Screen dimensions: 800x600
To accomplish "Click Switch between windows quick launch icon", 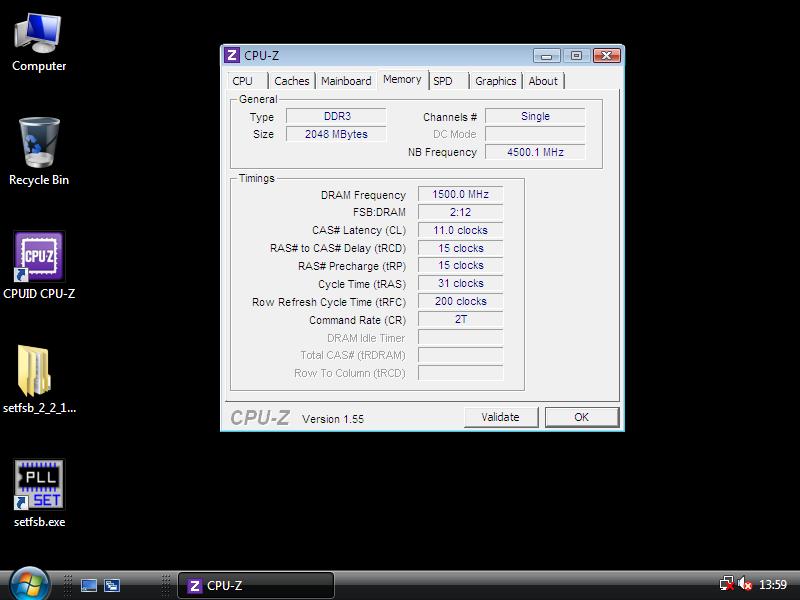I will tap(113, 586).
